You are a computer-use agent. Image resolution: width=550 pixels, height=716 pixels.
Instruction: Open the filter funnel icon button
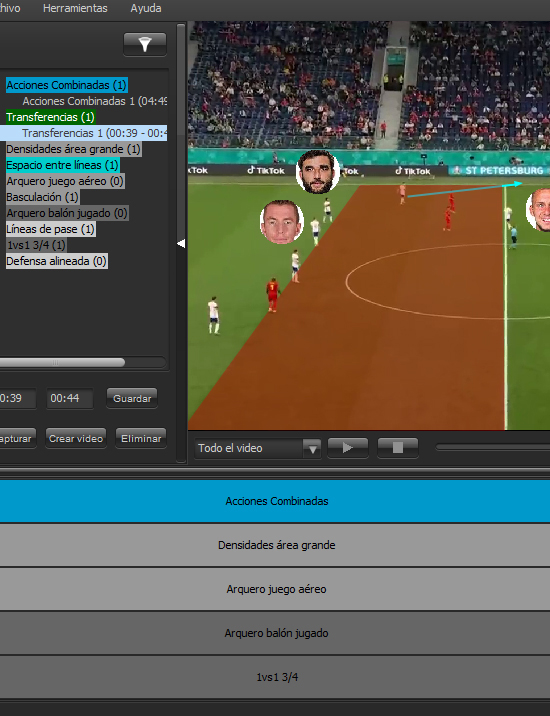[x=145, y=44]
